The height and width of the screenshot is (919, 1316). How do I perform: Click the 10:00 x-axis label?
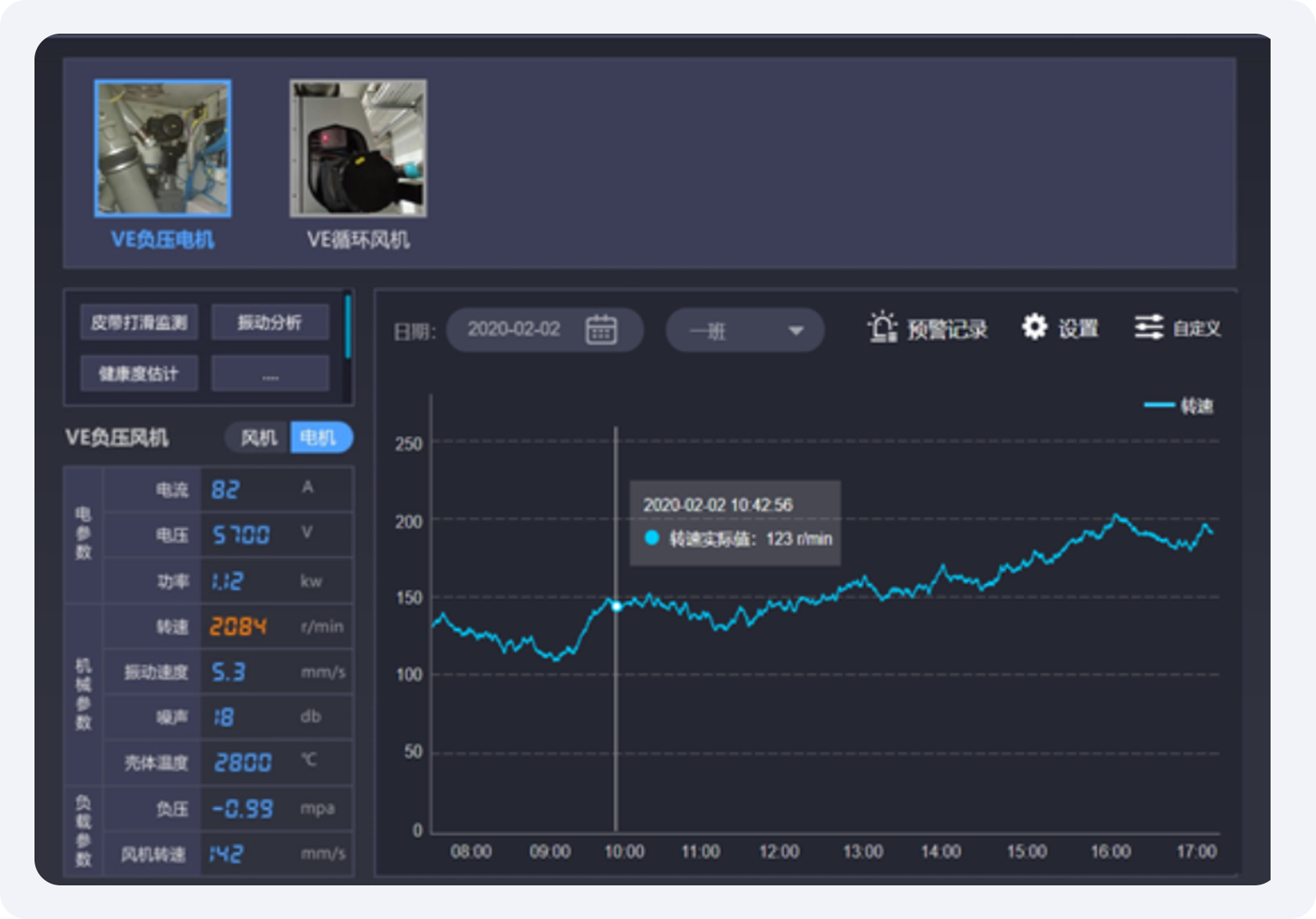click(x=624, y=852)
